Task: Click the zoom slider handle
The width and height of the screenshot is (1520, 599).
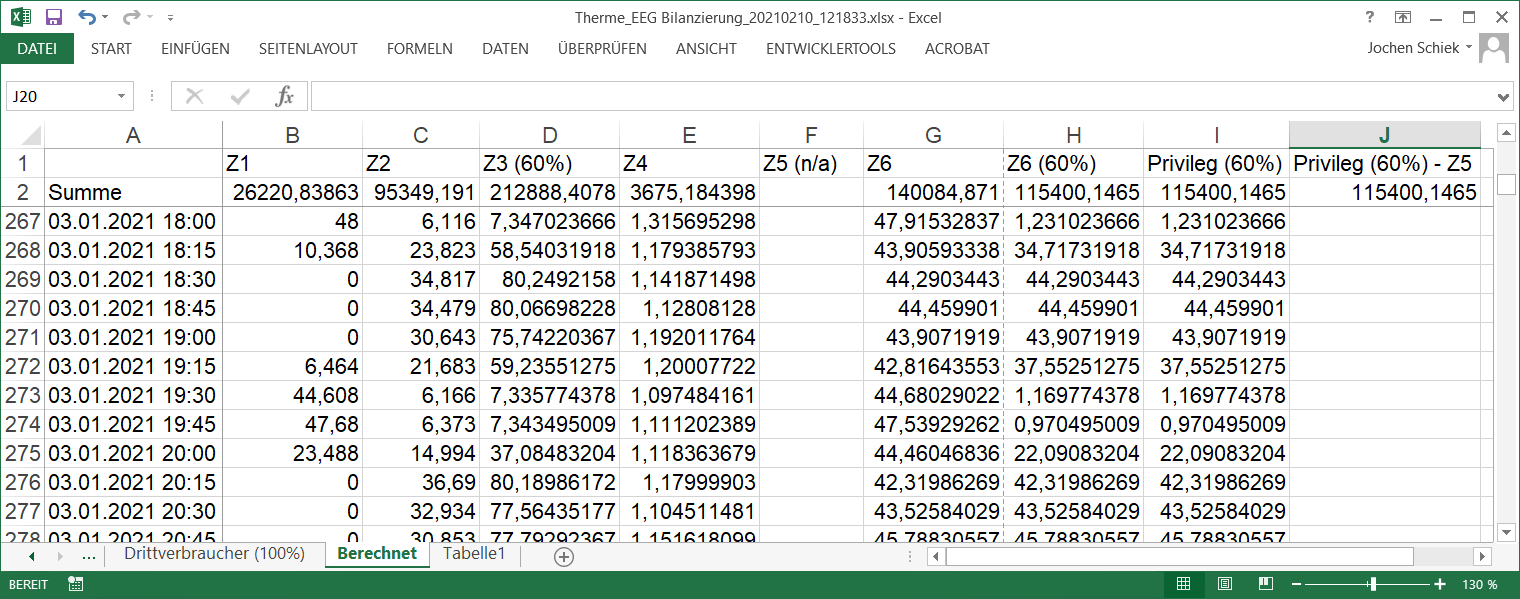Action: [x=1373, y=584]
